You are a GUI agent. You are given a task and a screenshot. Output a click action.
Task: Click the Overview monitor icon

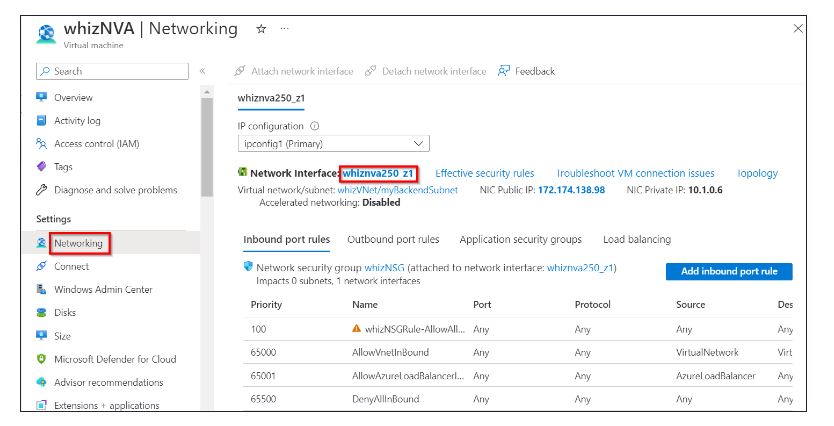(x=41, y=97)
